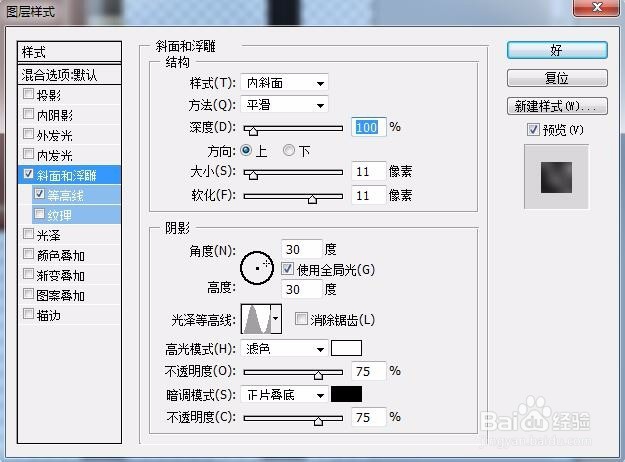Enable the 描边 (Stroke) checkbox
The image size is (625, 462).
coord(28,314)
